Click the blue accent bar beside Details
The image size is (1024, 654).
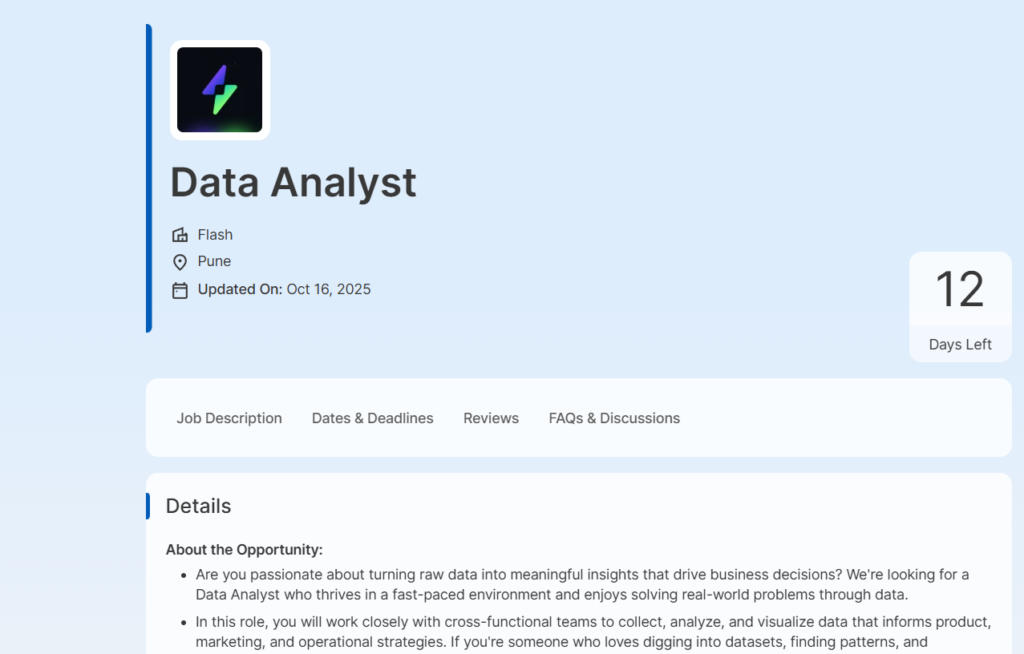coord(148,506)
